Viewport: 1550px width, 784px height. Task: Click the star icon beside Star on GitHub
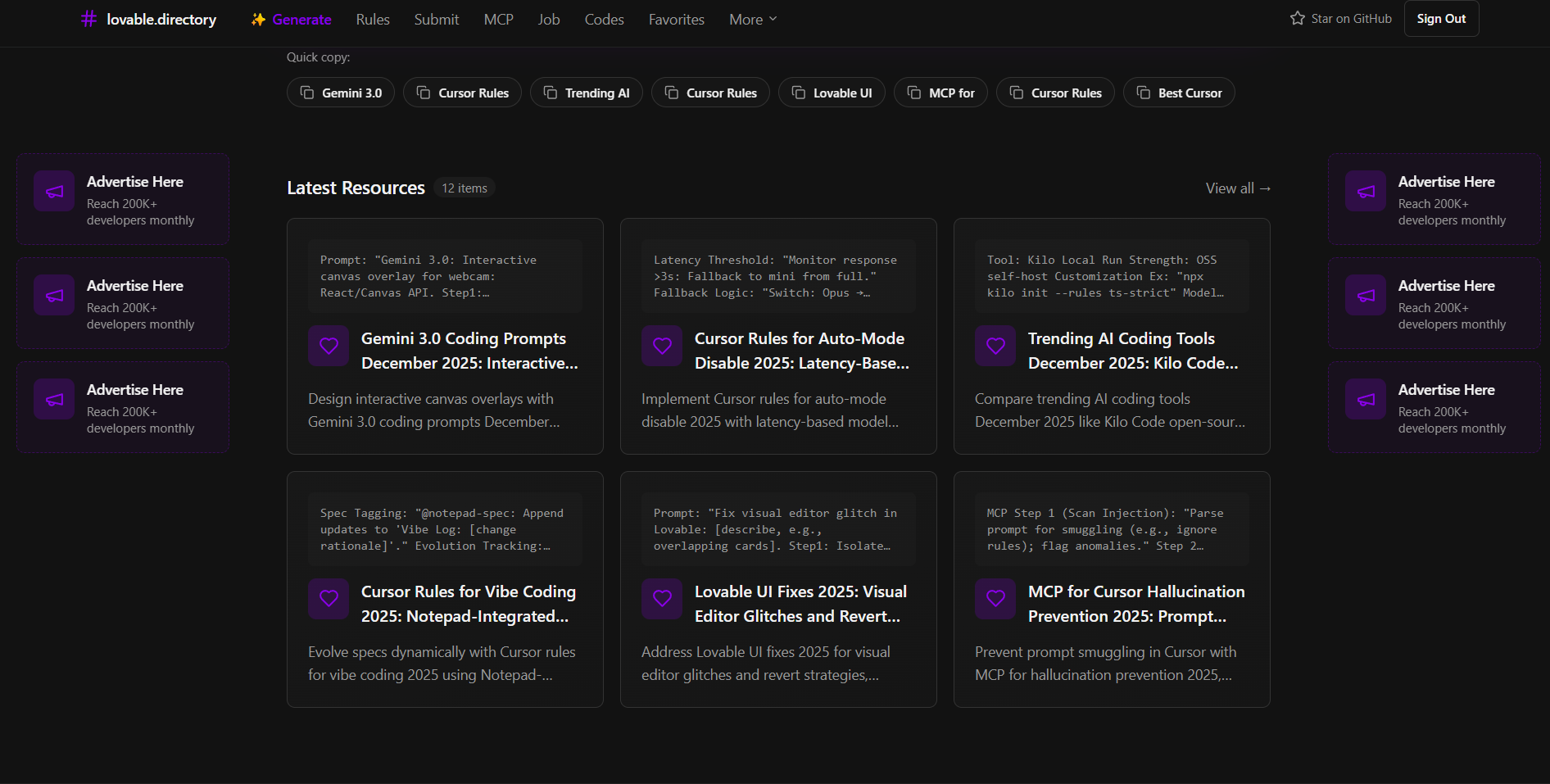pyautogui.click(x=1297, y=18)
